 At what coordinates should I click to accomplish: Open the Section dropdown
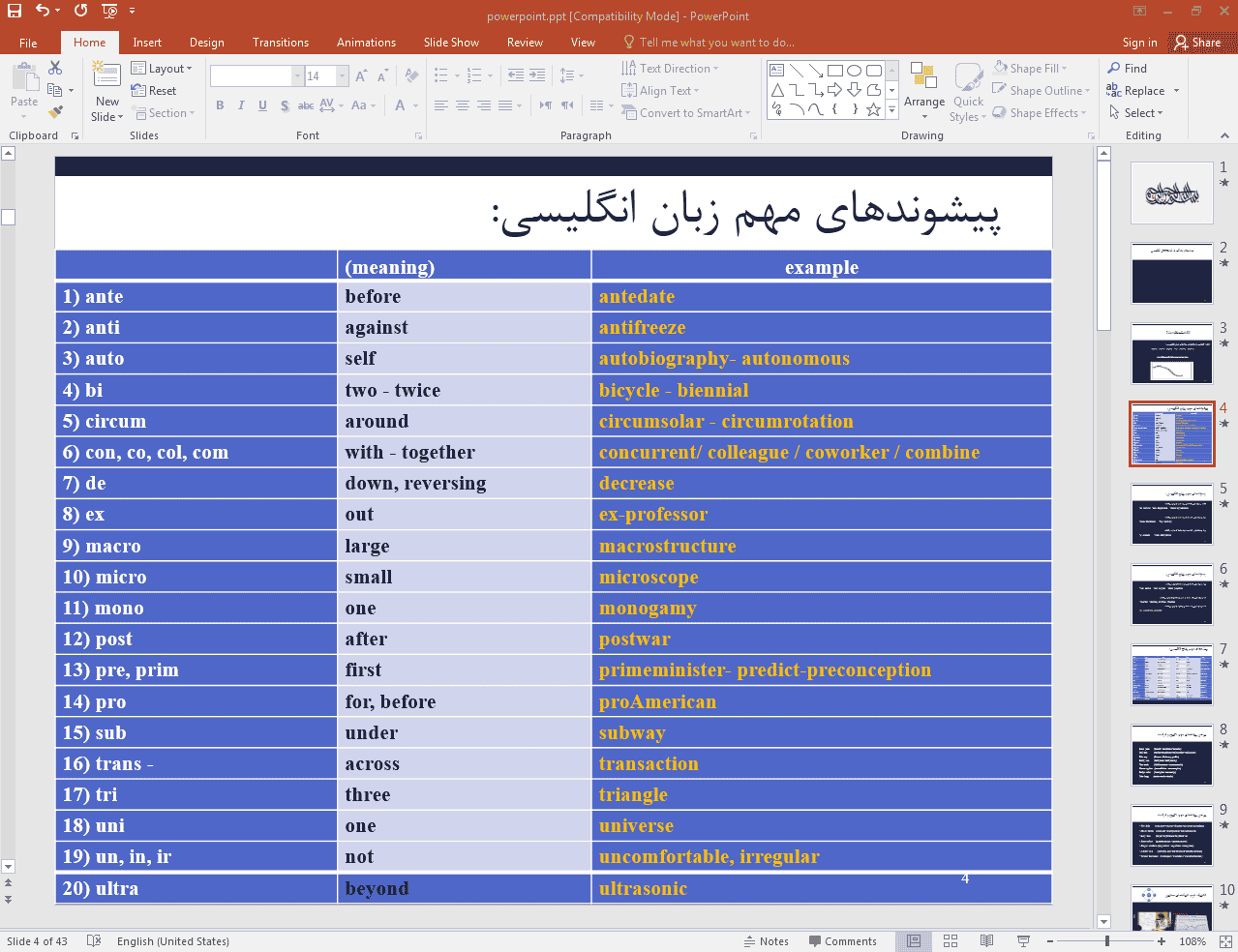coord(163,113)
